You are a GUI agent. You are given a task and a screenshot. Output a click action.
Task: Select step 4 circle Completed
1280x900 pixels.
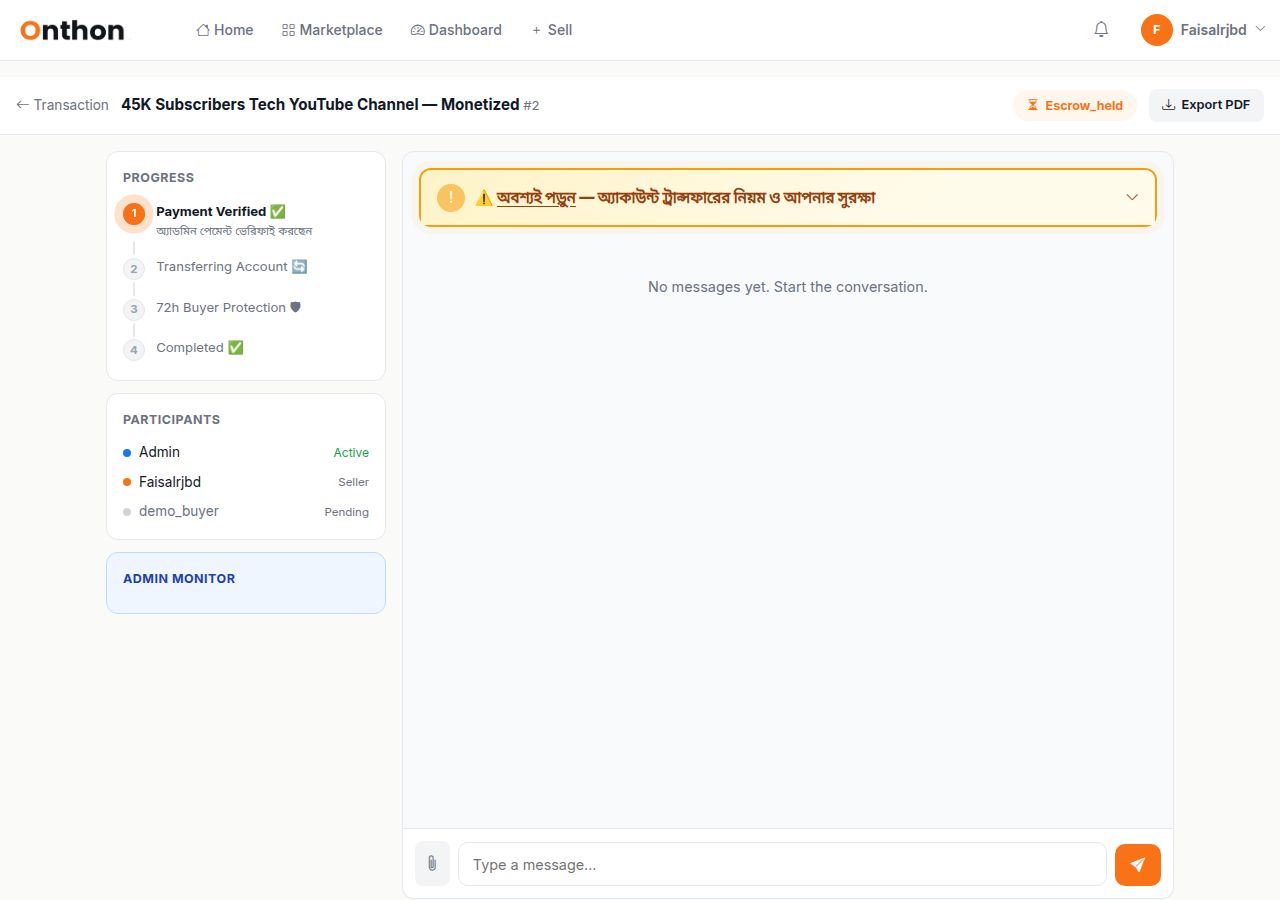(x=134, y=349)
